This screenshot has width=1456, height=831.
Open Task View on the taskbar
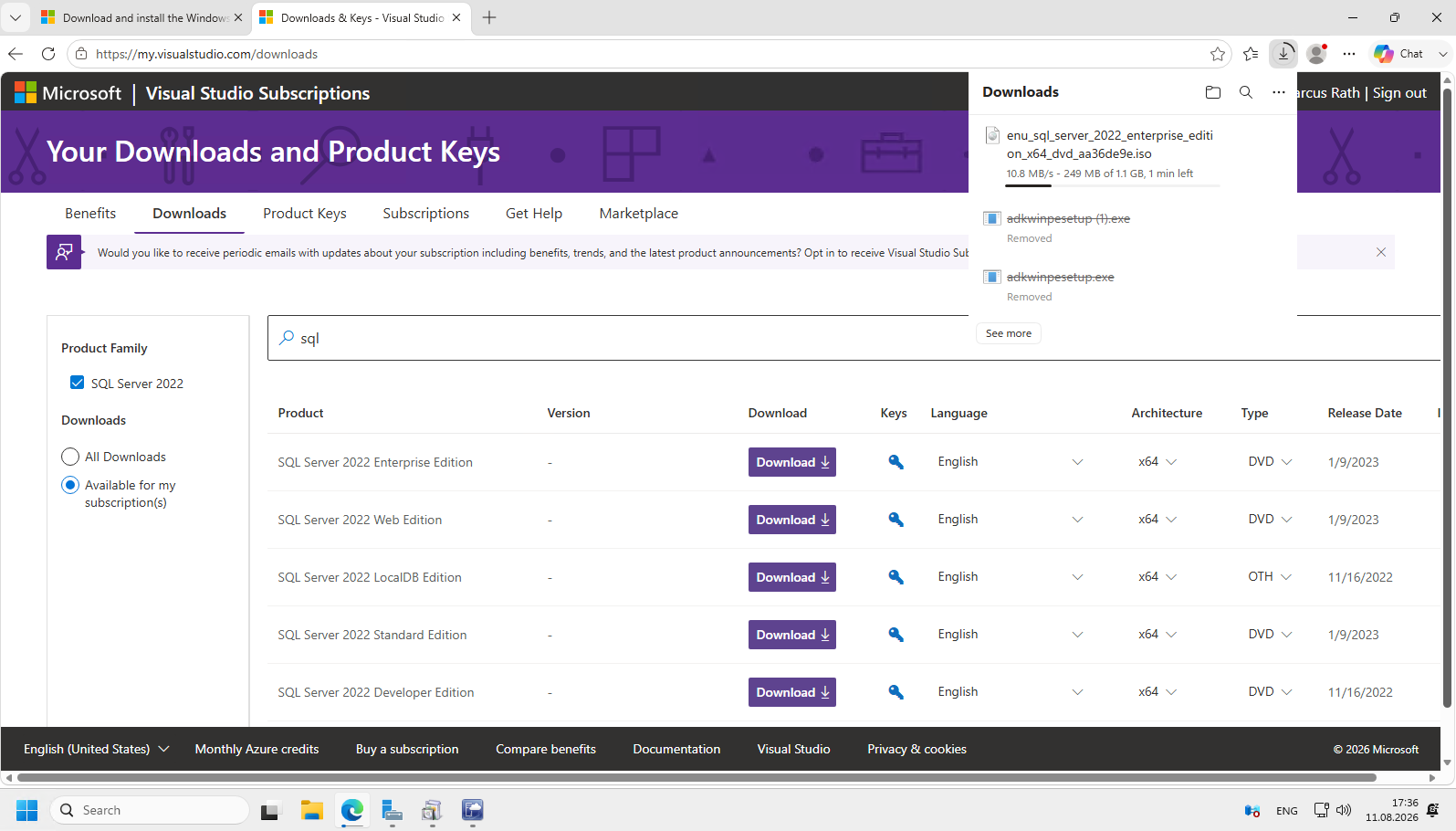pyautogui.click(x=271, y=810)
